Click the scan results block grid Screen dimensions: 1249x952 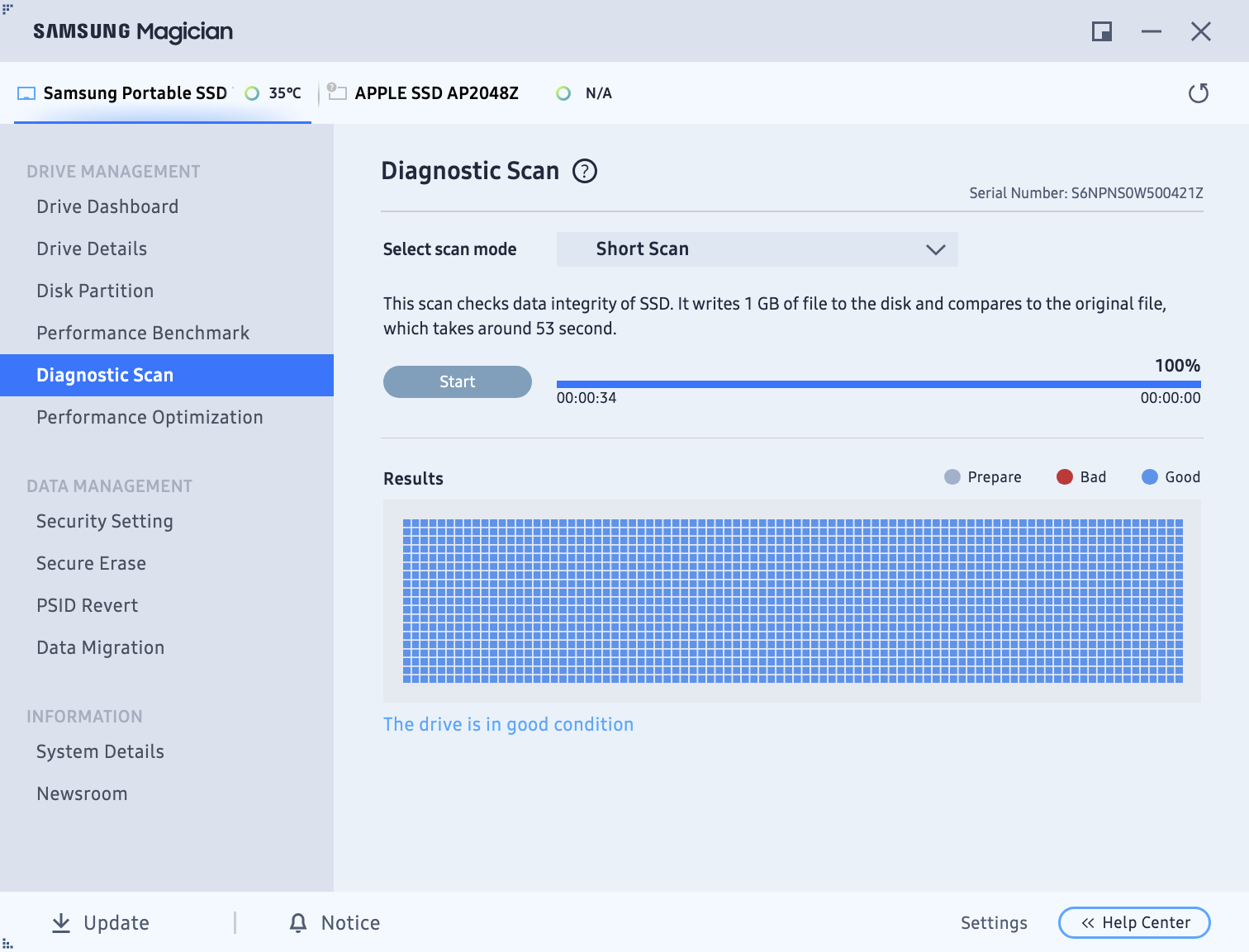793,601
